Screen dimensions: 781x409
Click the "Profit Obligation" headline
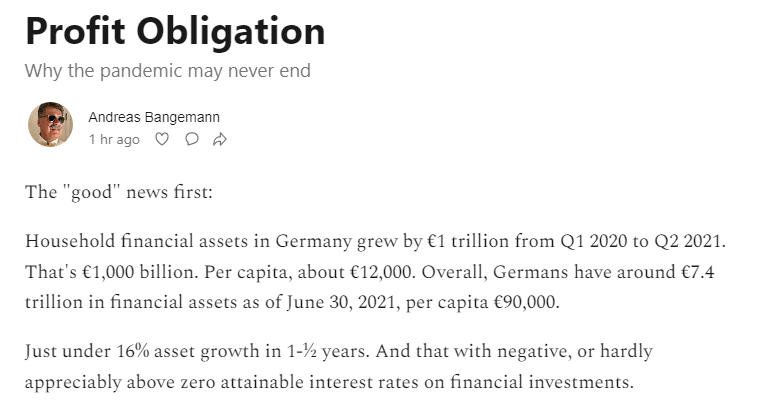175,31
